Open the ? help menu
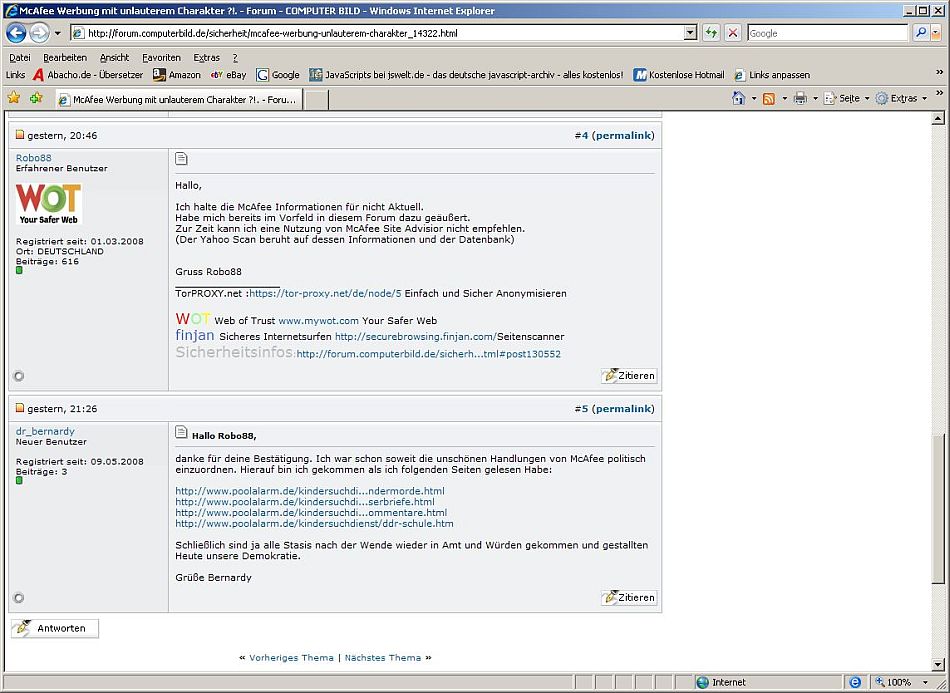The image size is (950, 693). (x=235, y=58)
